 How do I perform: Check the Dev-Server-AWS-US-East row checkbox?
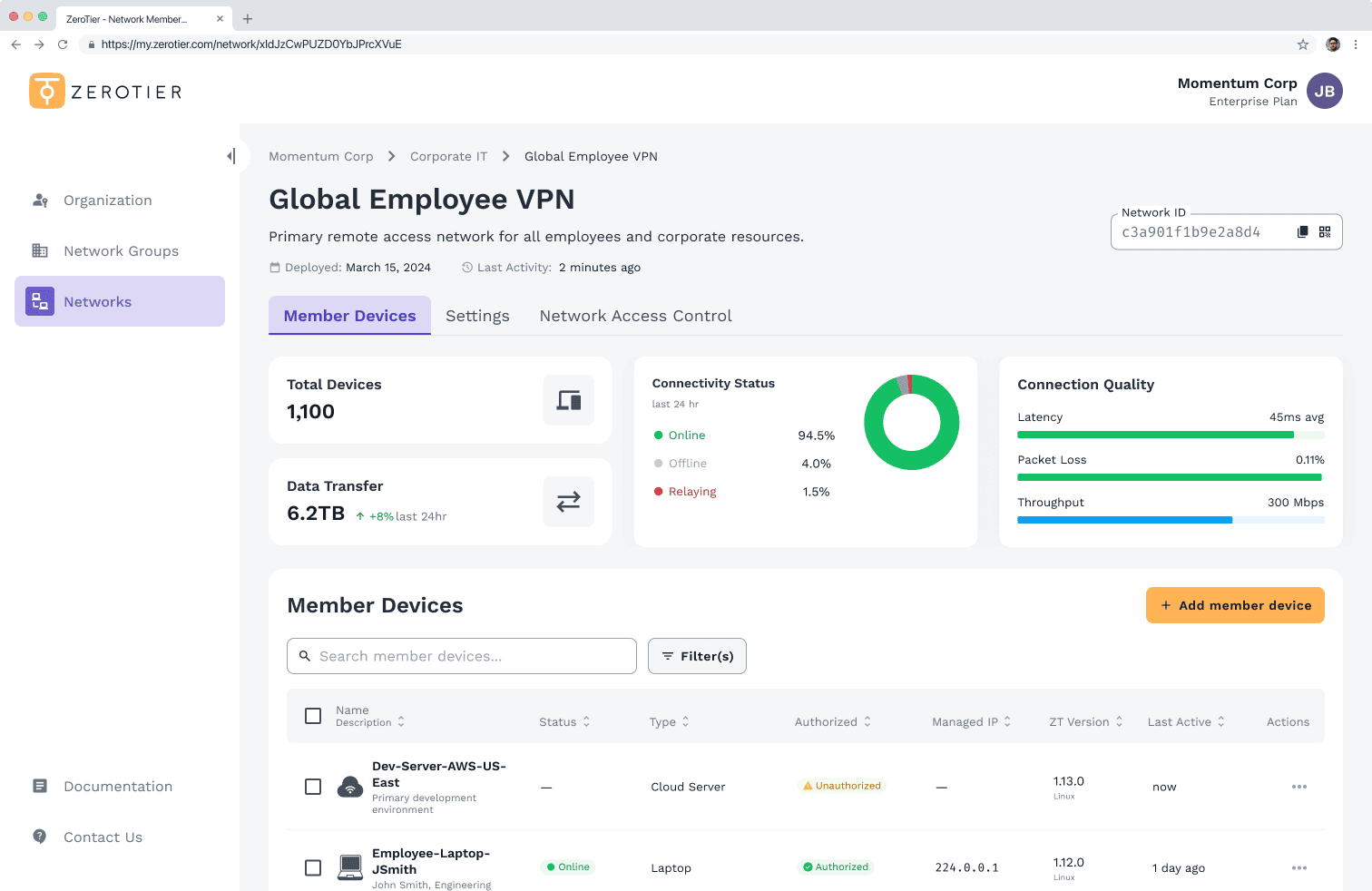313,787
